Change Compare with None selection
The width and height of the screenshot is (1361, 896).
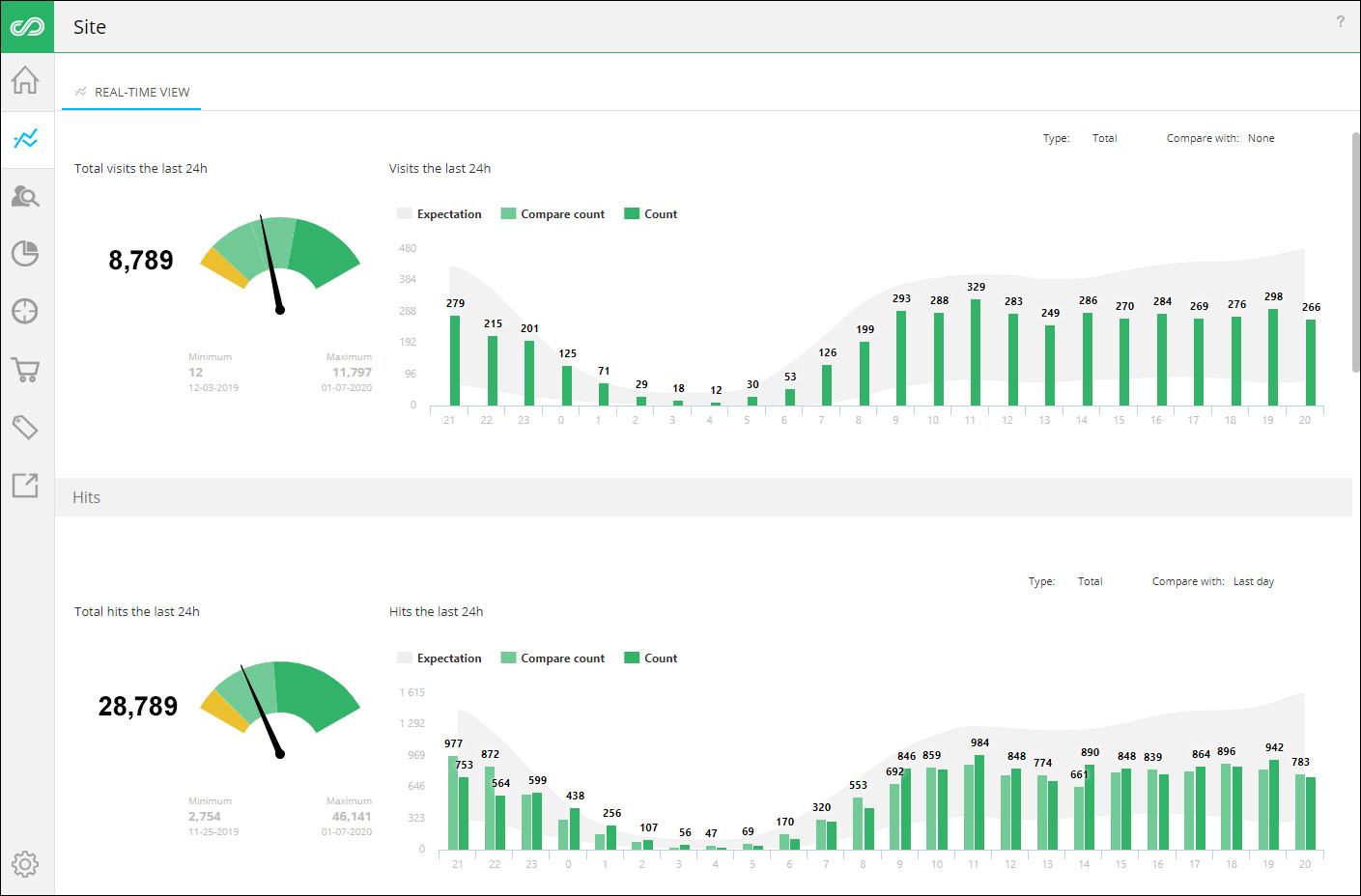(1261, 138)
